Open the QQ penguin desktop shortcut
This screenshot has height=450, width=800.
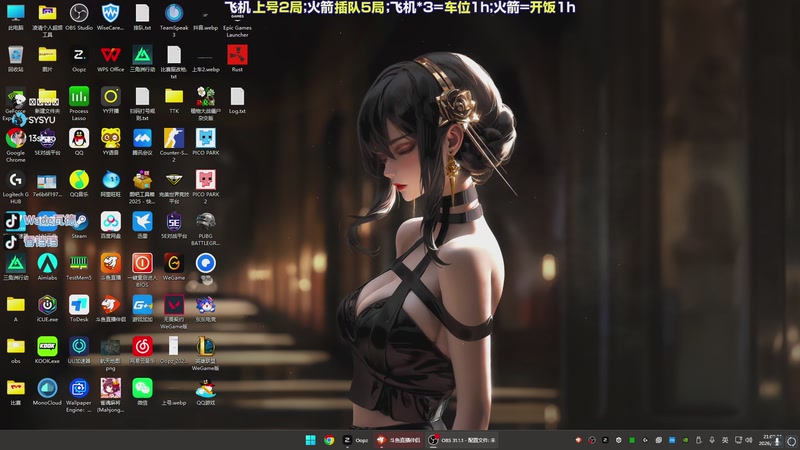click(x=79, y=141)
